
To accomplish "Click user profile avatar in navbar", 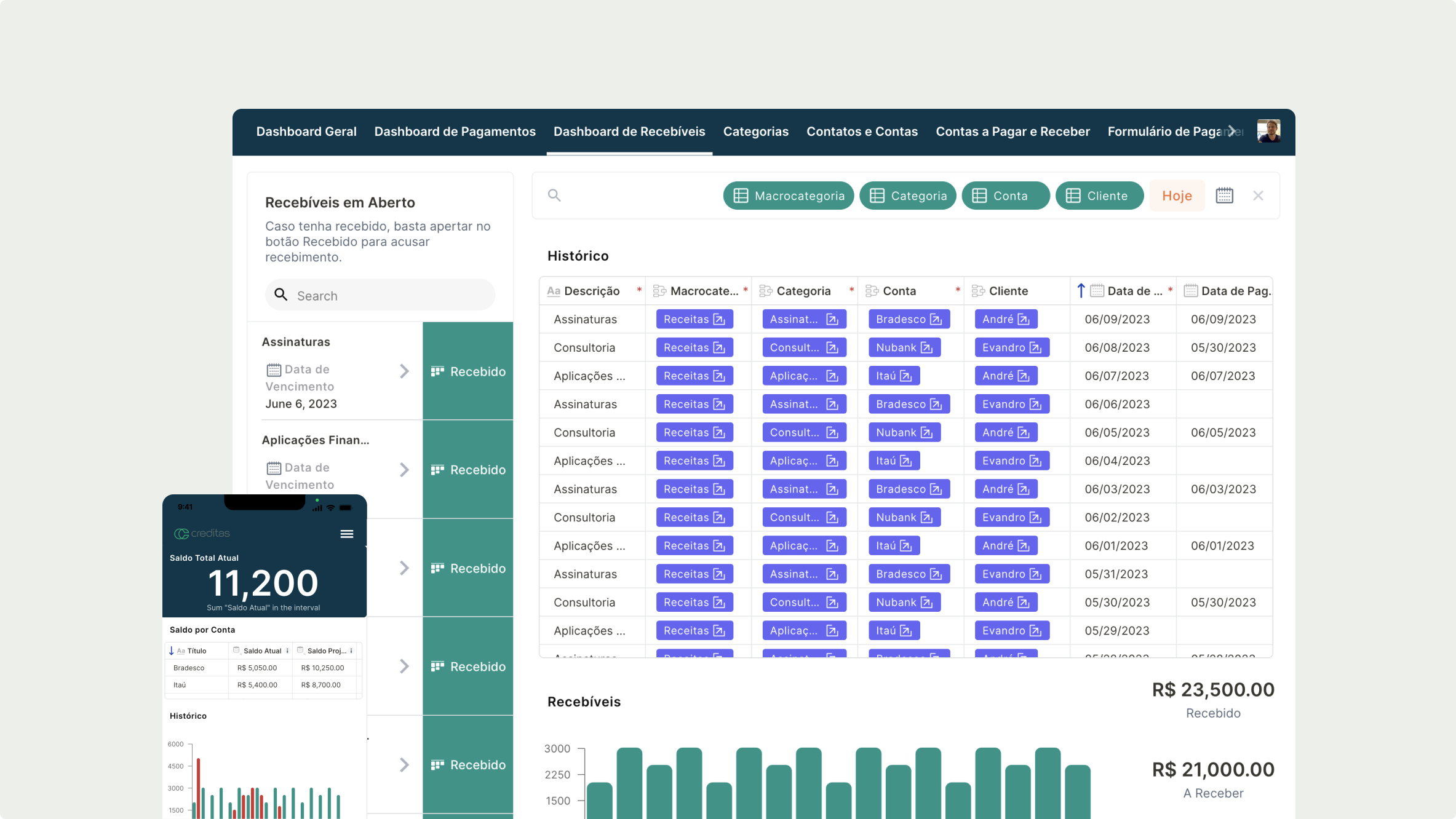I will pyautogui.click(x=1268, y=131).
